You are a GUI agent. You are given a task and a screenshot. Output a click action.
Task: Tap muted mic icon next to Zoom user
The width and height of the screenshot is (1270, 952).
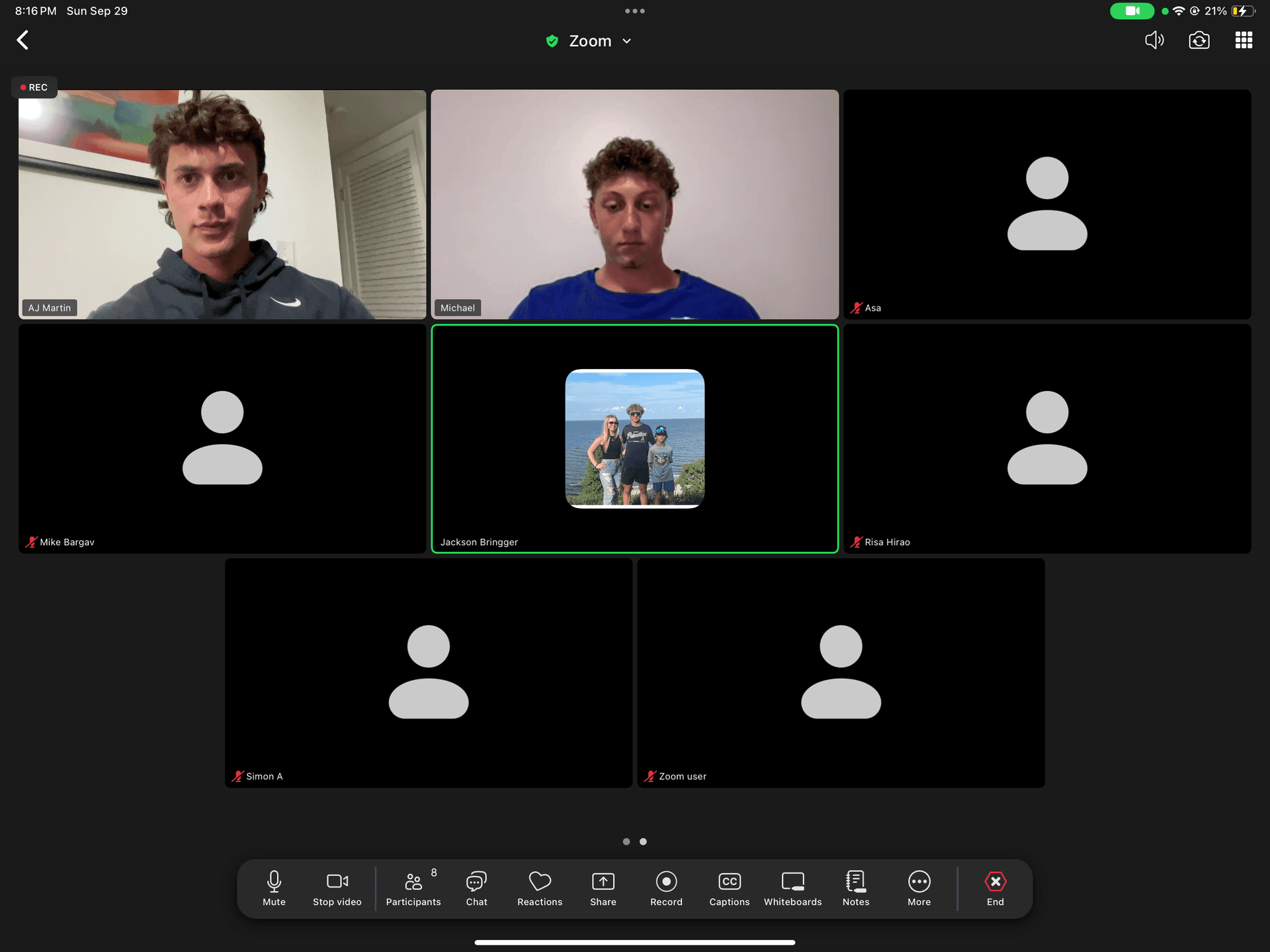[x=650, y=776]
